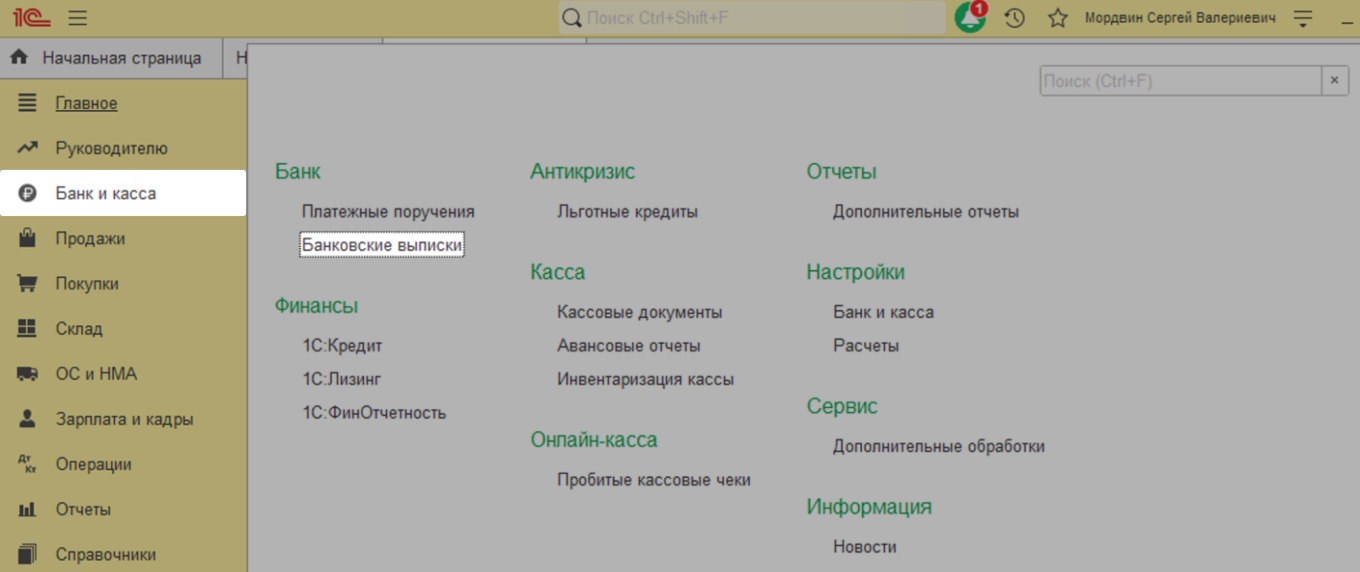Click the favorites star icon
Image resolution: width=1360 pixels, height=572 pixels.
[x=1057, y=18]
